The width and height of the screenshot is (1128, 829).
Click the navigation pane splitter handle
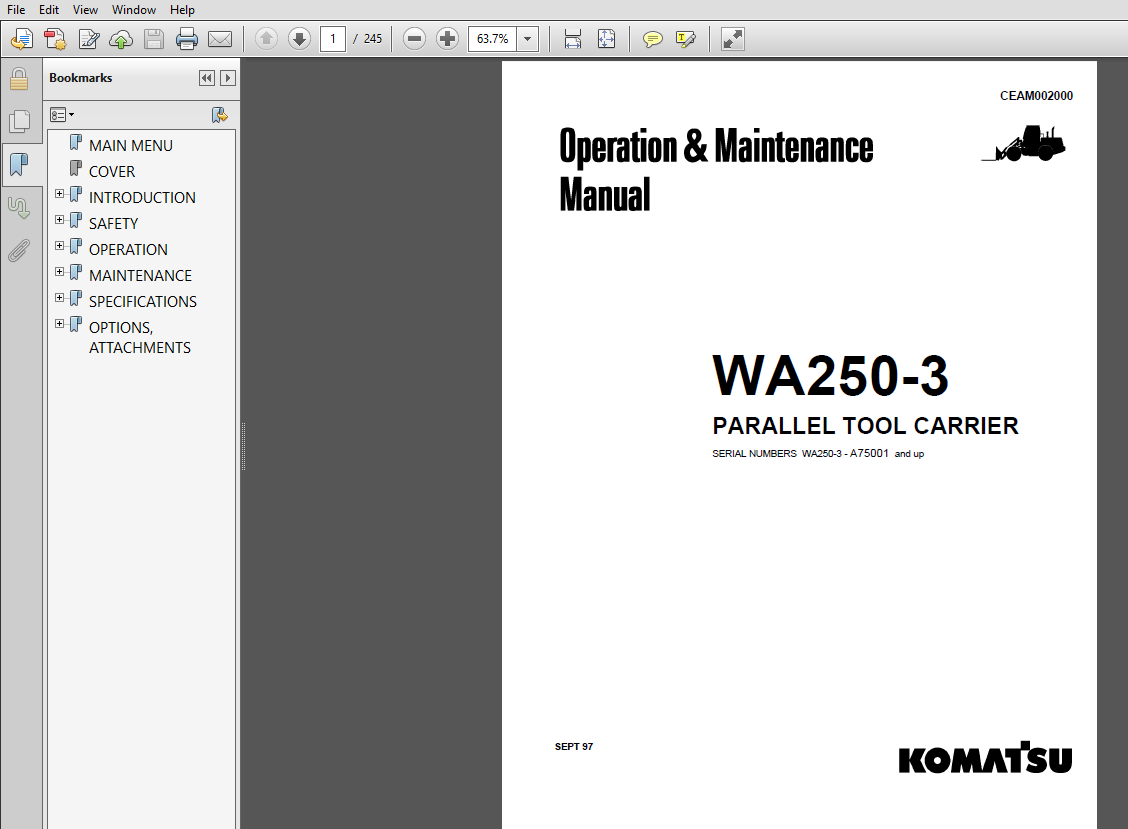243,446
